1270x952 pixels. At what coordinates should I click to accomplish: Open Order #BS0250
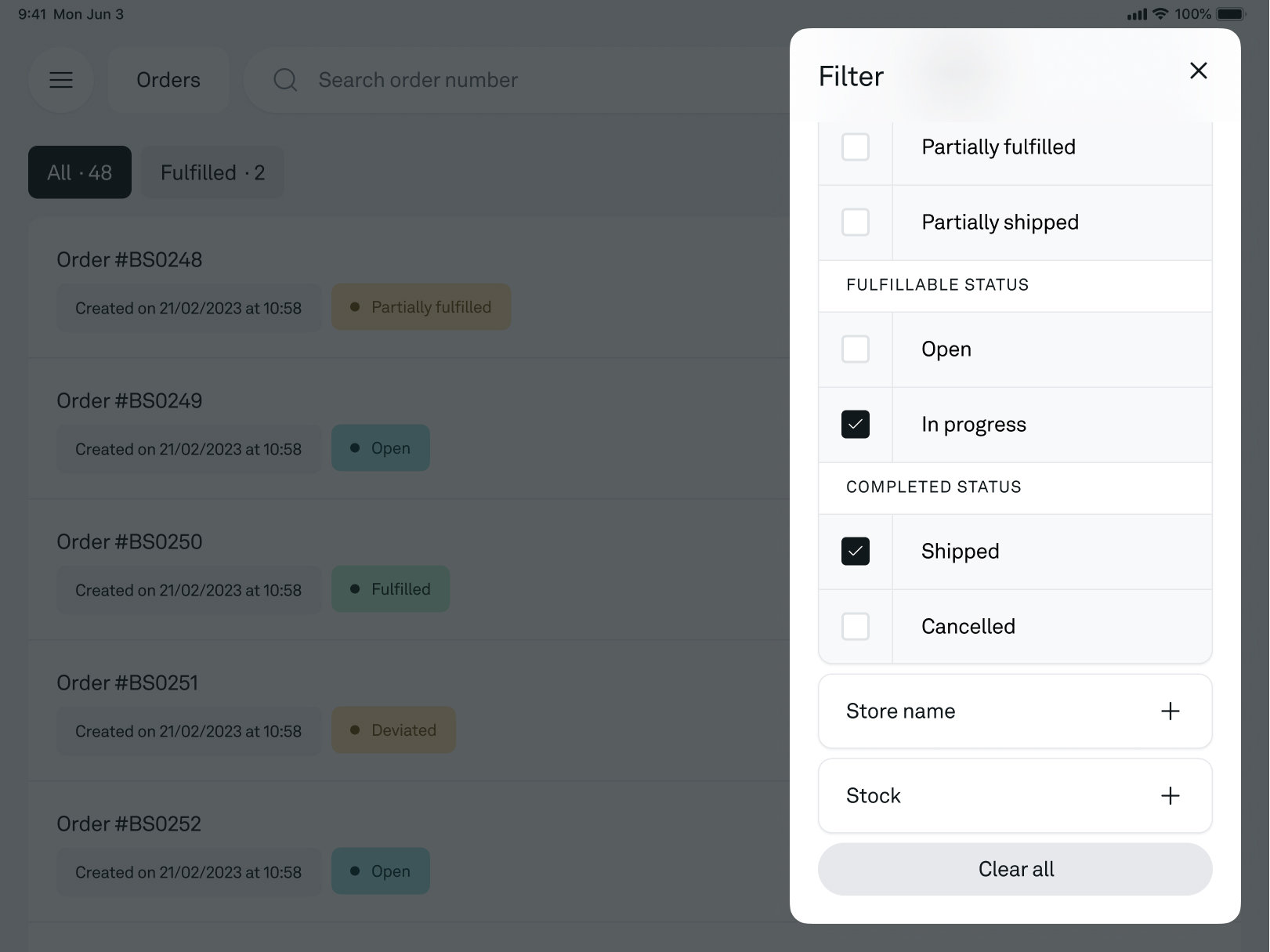[x=409, y=570]
